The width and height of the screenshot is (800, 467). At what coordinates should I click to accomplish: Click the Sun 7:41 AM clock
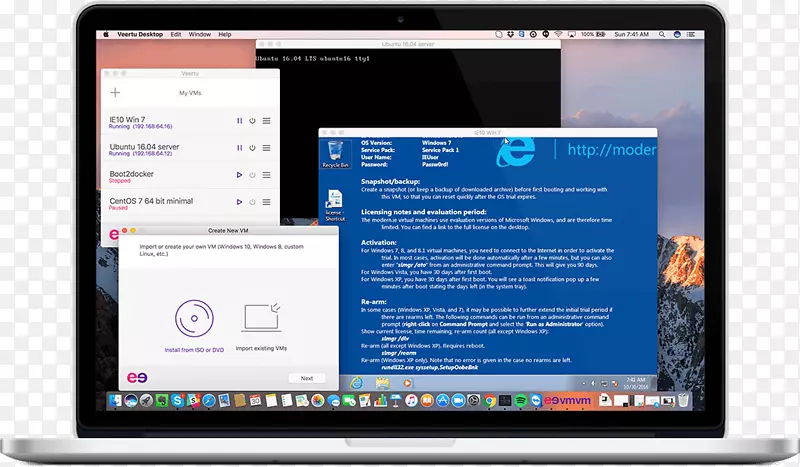click(x=632, y=34)
